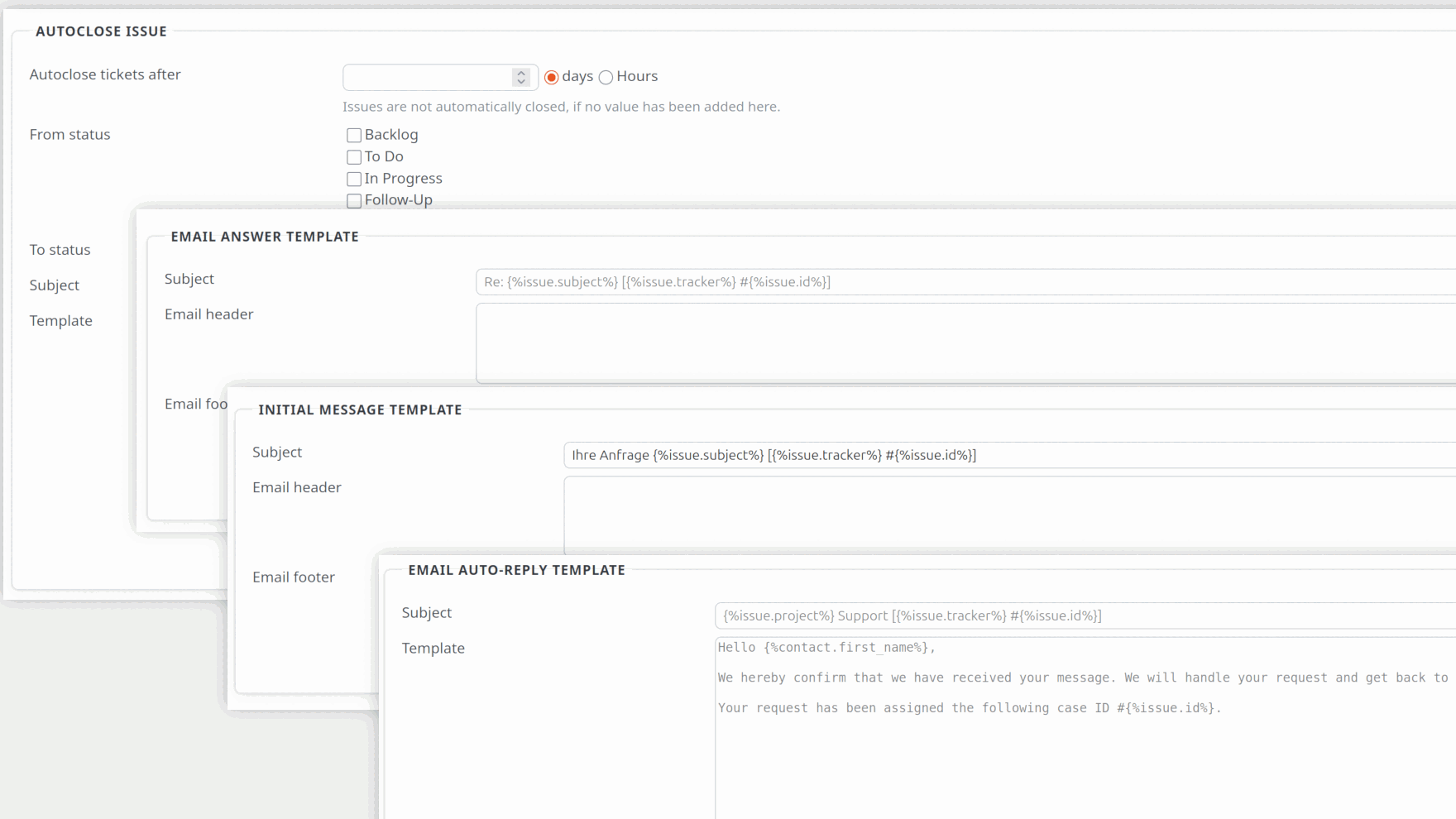Viewport: 1456px width, 819px height.
Task: Click the 'To status' label
Action: [60, 250]
